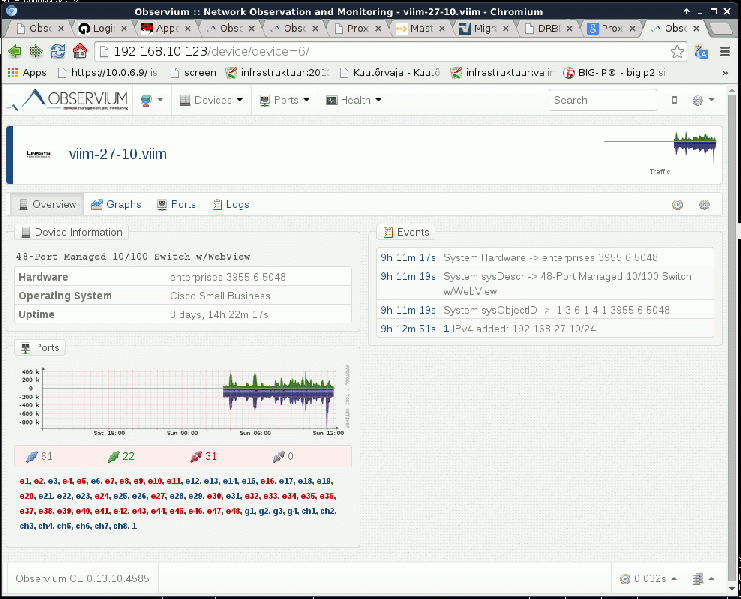Open the new tab button
The image size is (741, 599).
tap(720, 29)
